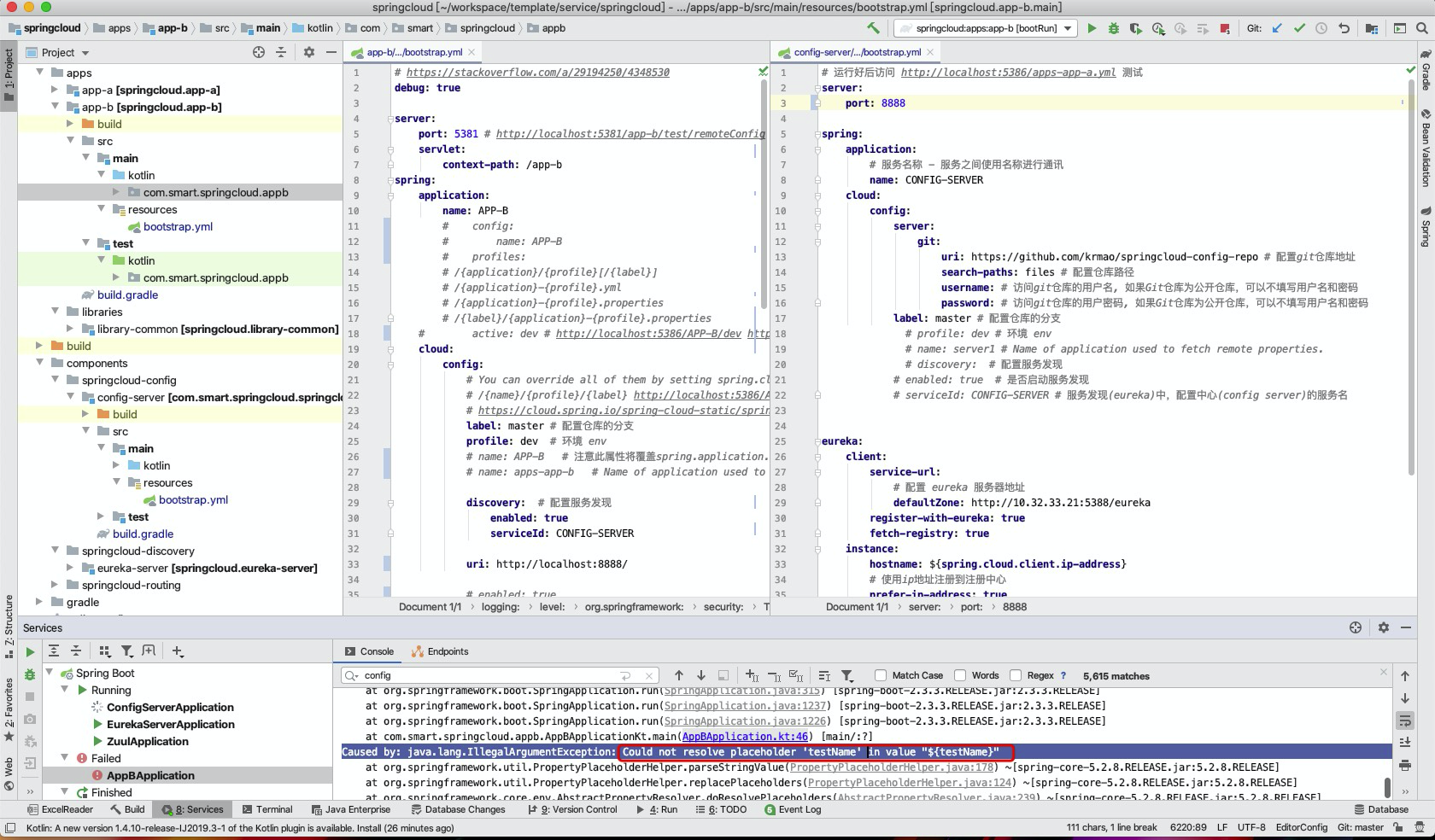Viewport: 1435px width, 840px height.
Task: Click the Git: master branch widget
Action: pyautogui.click(x=1360, y=827)
